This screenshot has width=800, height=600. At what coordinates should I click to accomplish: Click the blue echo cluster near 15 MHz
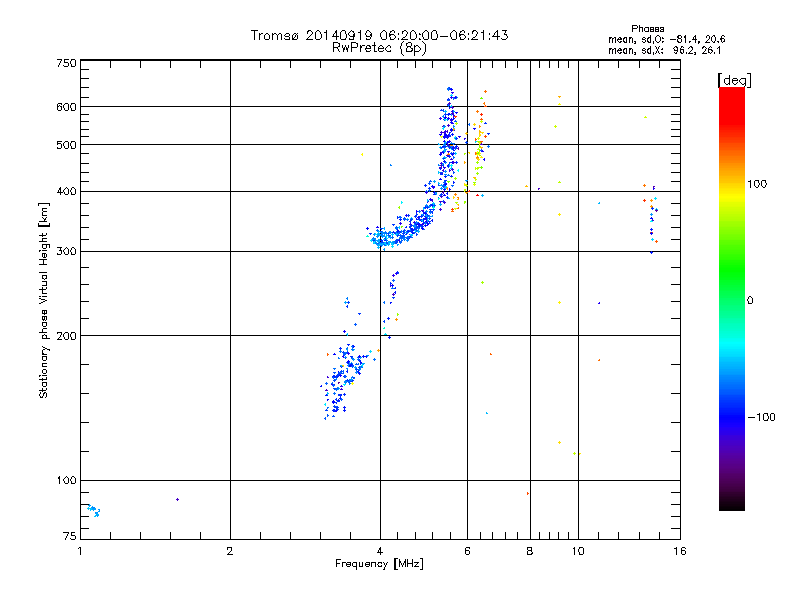(x=653, y=219)
